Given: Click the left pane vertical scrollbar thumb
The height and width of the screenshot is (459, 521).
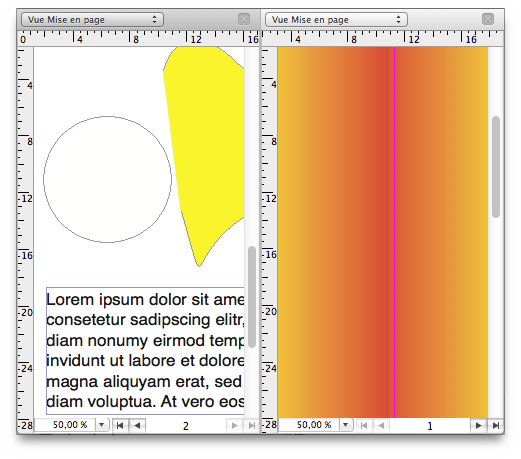Looking at the screenshot, I should (252, 297).
